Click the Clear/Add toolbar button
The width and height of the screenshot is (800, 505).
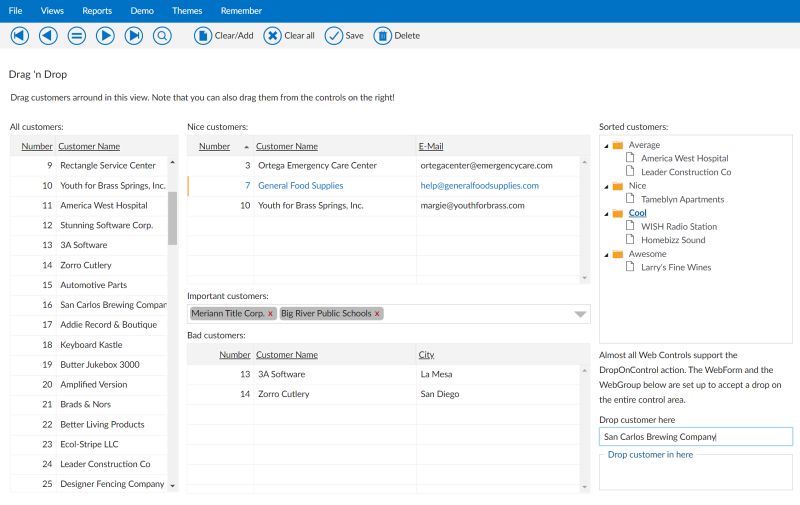(223, 36)
